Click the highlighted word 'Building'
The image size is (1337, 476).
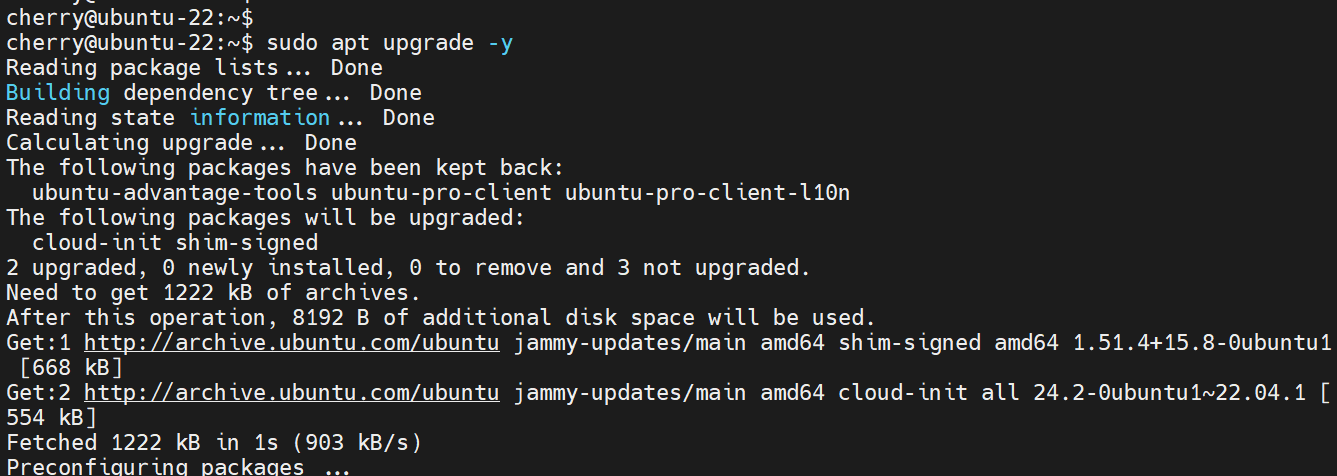(x=58, y=93)
